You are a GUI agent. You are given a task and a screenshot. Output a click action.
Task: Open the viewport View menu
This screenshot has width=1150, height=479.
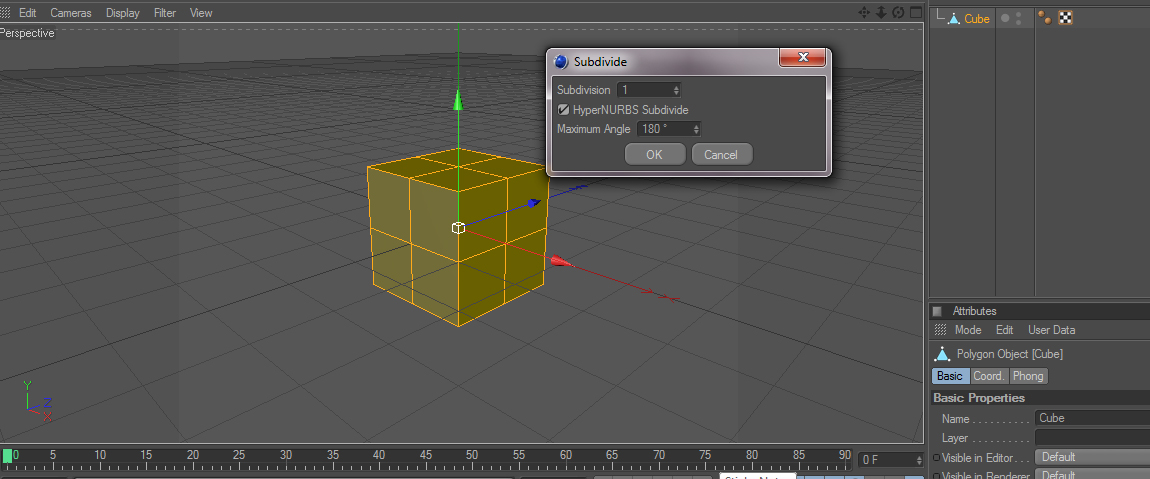201,12
